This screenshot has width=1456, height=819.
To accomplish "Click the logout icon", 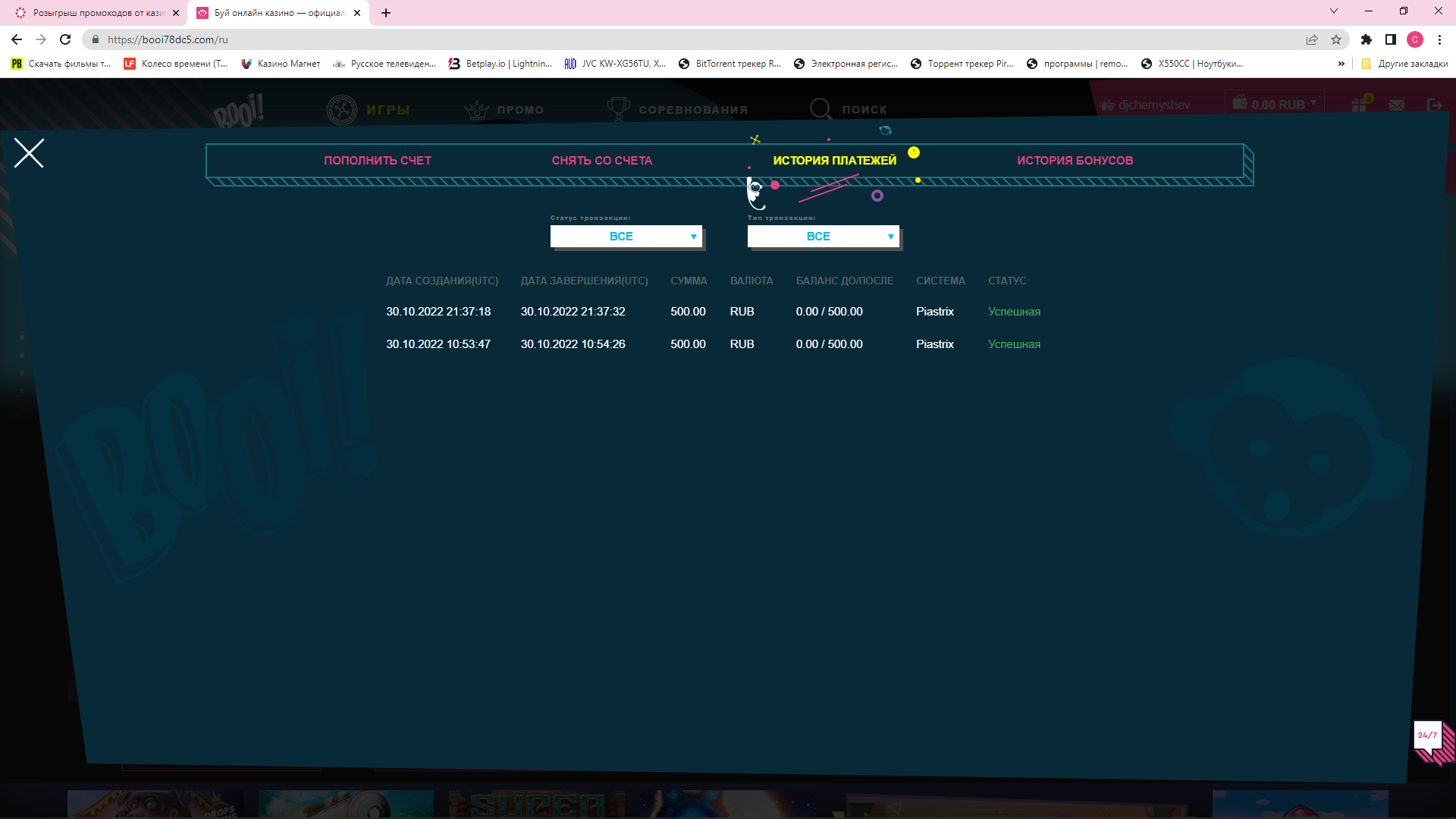I will point(1434,105).
